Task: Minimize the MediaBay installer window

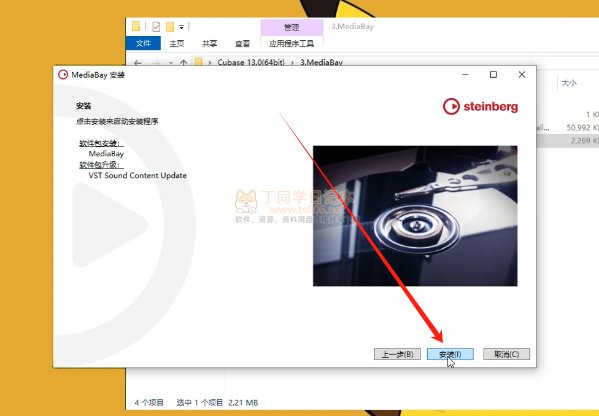Action: tap(465, 74)
